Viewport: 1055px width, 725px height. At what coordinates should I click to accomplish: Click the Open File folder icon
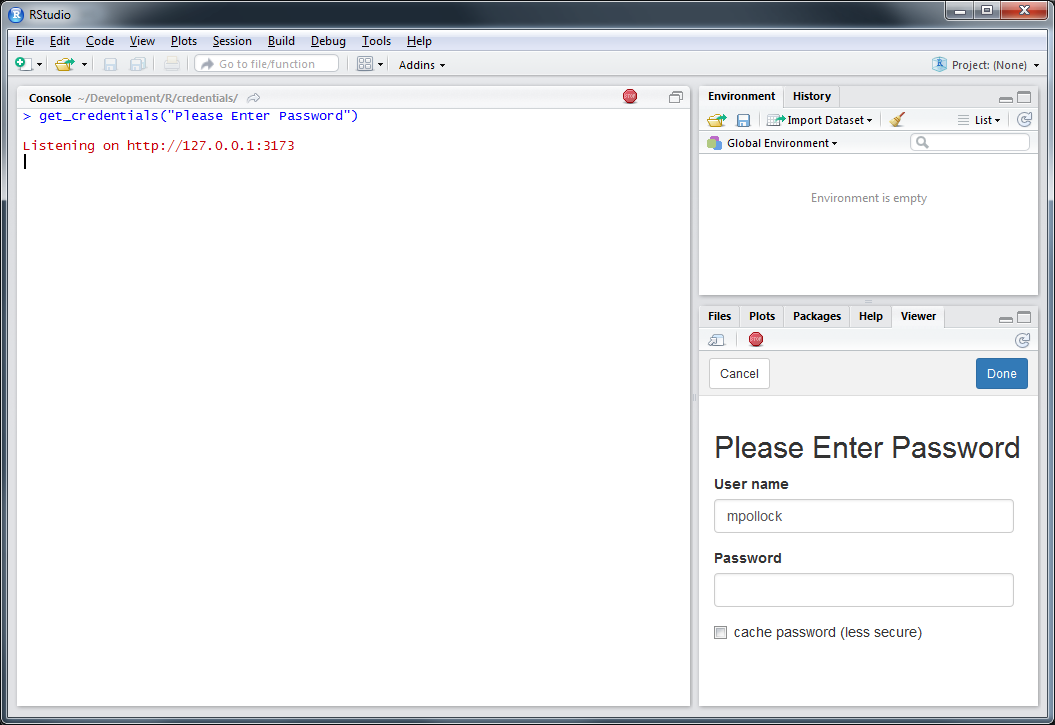[65, 64]
